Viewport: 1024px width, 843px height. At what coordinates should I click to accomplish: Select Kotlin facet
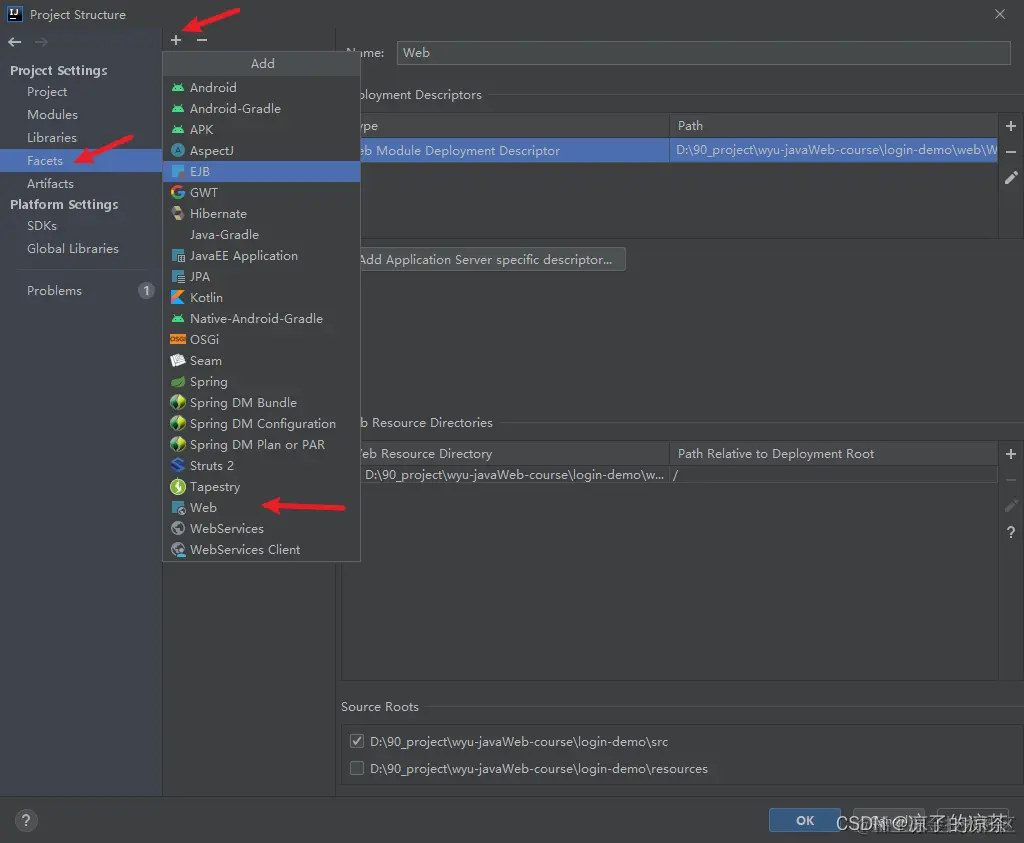click(261, 297)
